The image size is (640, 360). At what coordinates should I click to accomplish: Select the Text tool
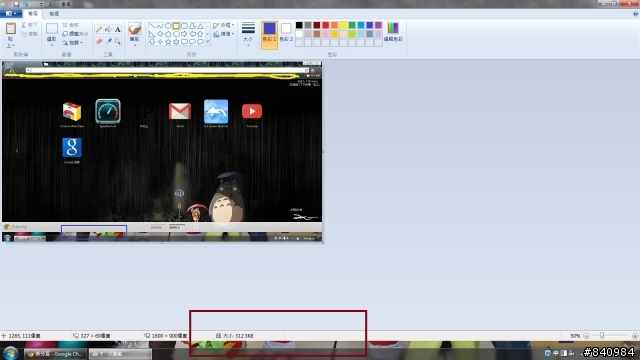coord(118,29)
